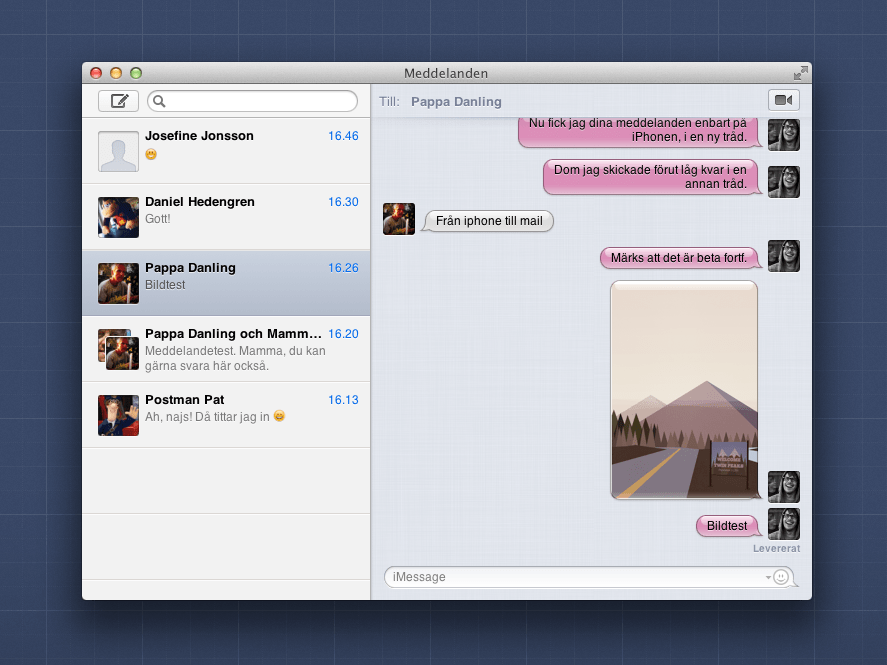
Task: Click the green zoom window button
Action: 135,73
